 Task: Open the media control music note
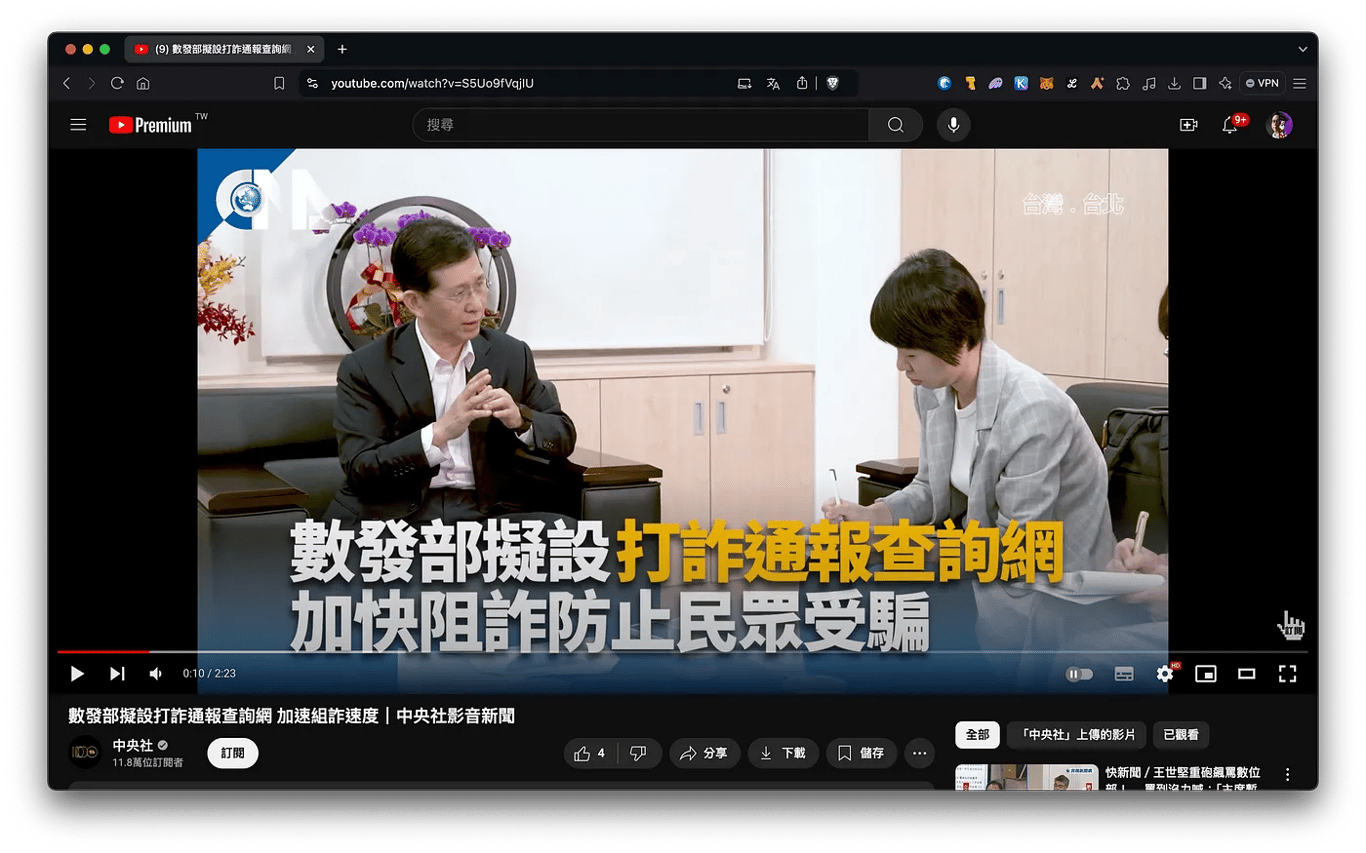(x=1149, y=83)
